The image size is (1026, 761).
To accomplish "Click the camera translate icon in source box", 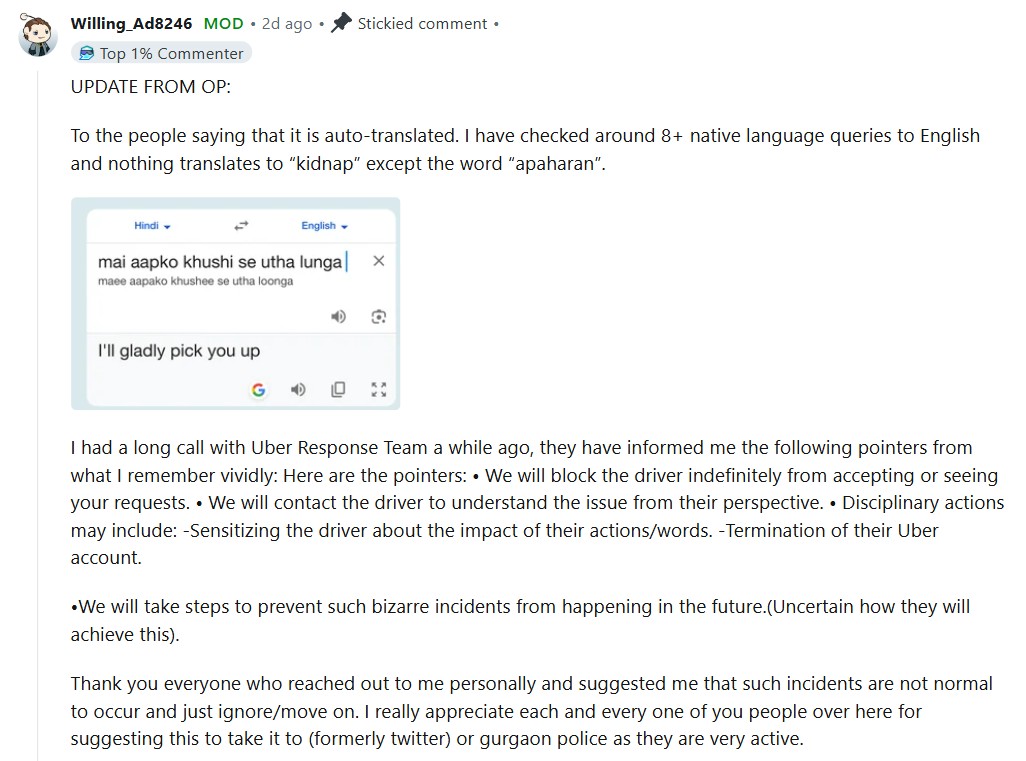I will click(379, 317).
